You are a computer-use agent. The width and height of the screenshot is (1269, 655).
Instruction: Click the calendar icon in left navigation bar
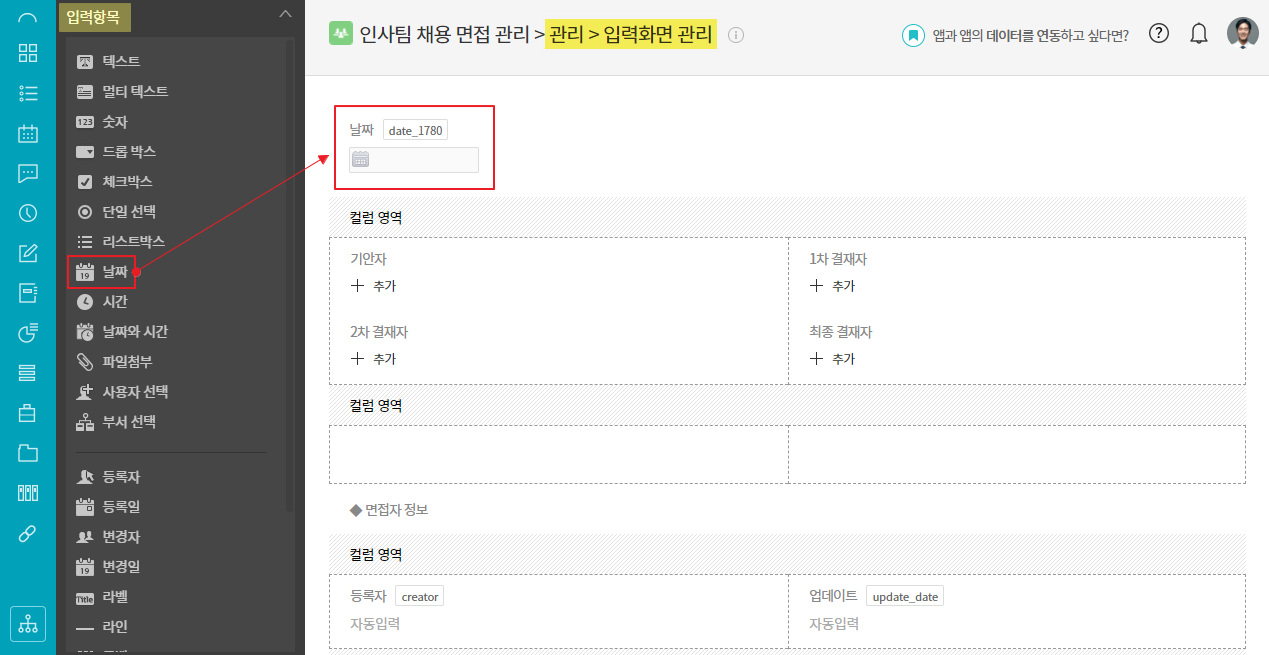[28, 133]
